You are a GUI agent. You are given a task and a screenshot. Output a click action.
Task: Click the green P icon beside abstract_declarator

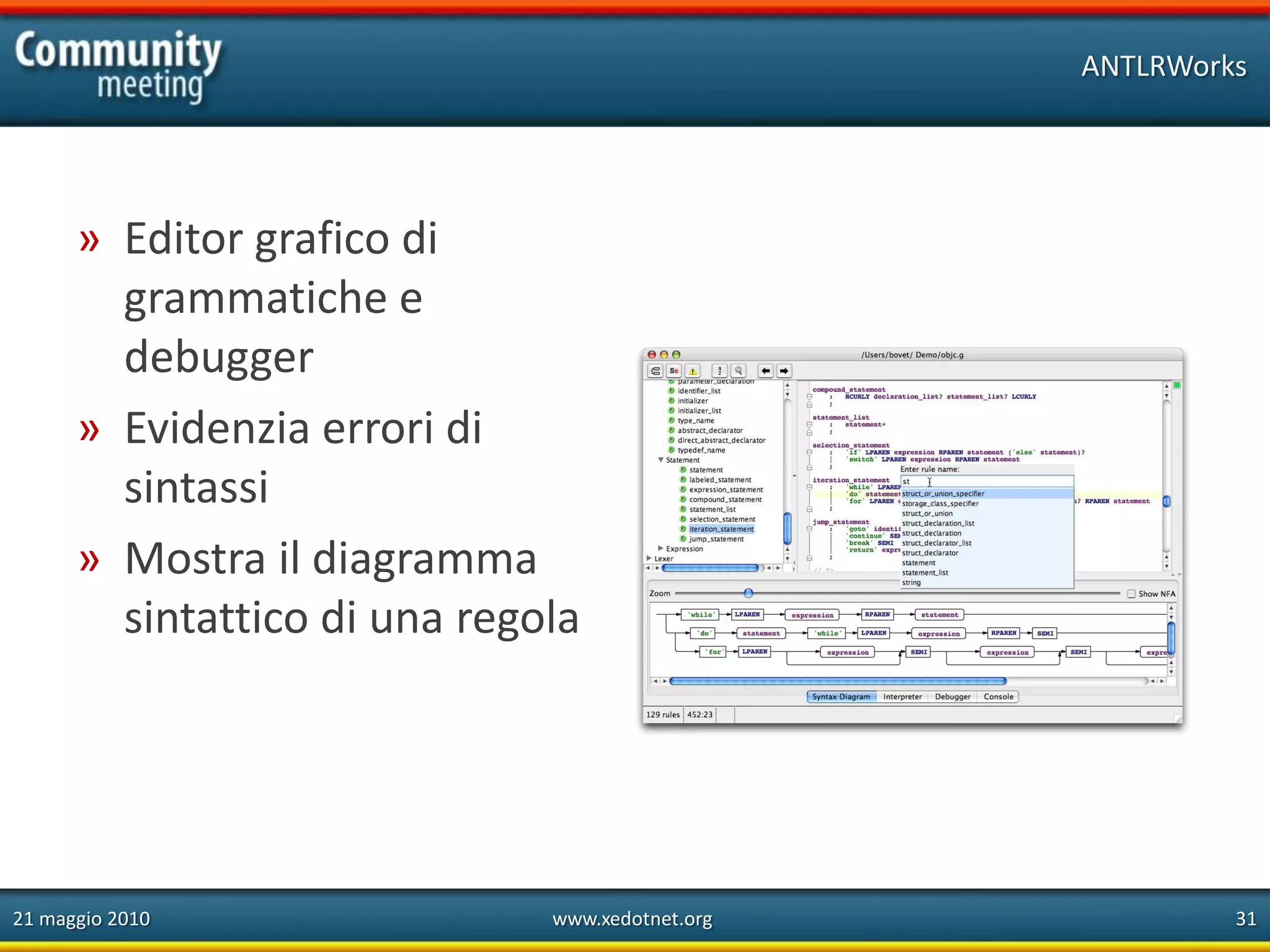(x=671, y=430)
